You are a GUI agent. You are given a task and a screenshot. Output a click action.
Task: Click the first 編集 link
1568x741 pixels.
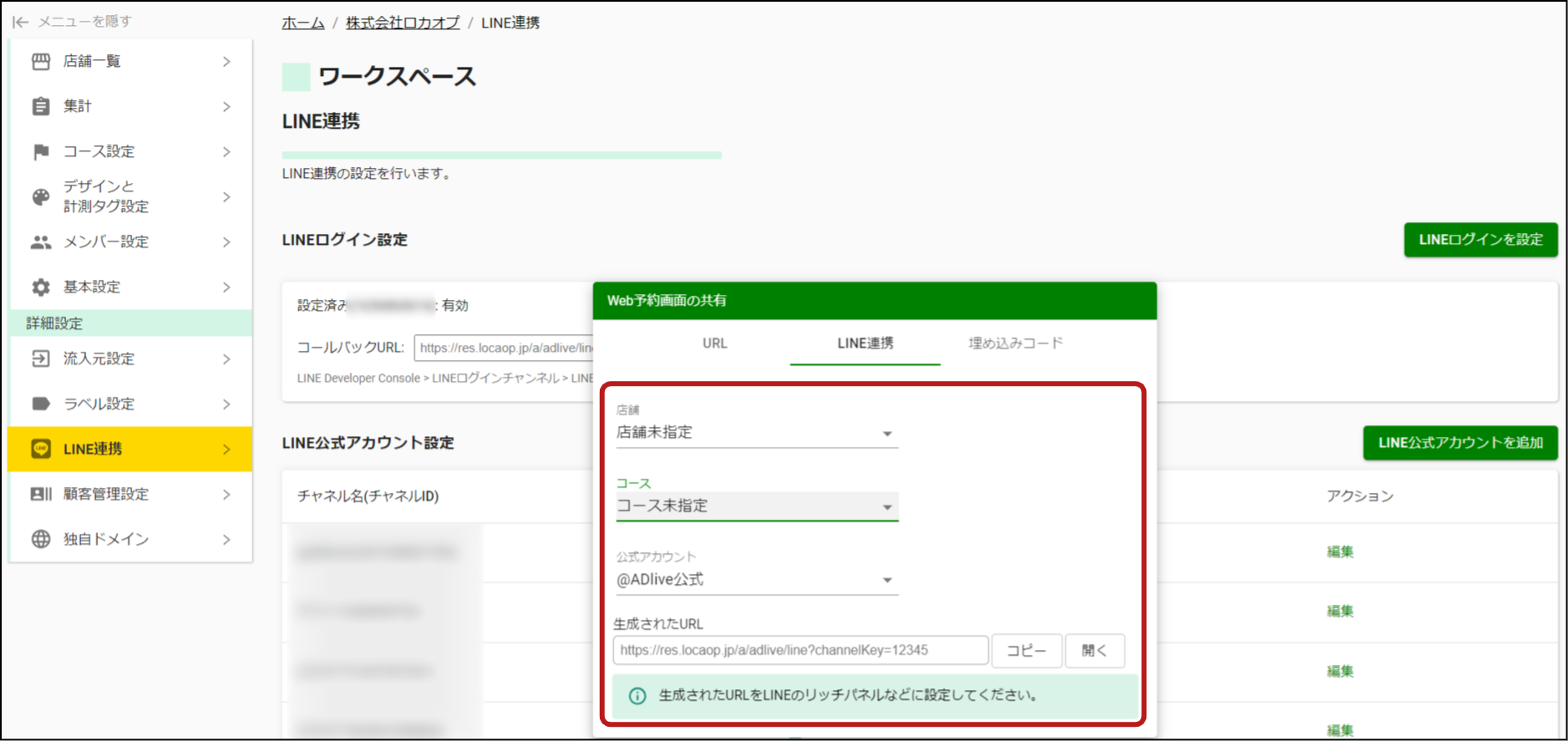pos(1340,551)
